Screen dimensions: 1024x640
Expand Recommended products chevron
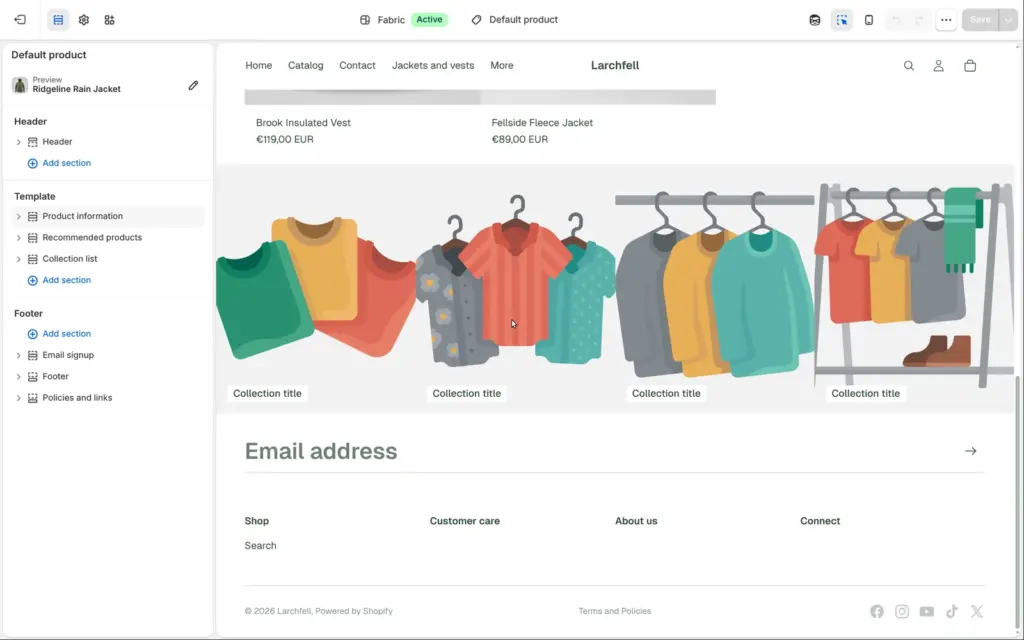[18, 238]
